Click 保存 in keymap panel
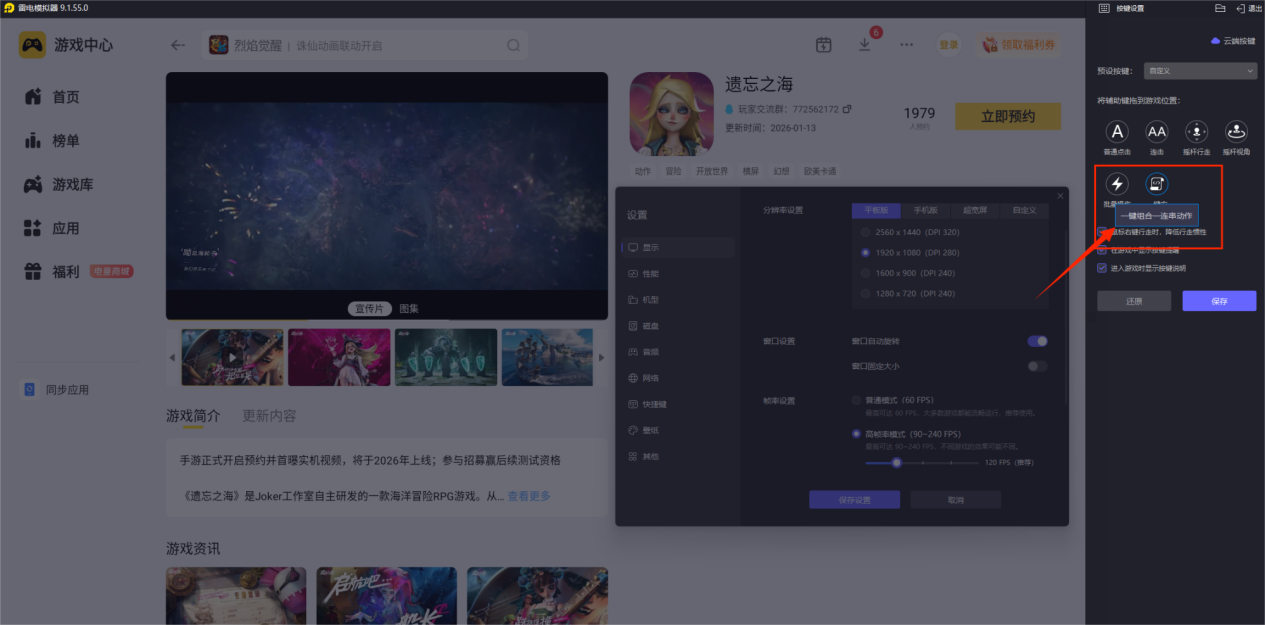 [1219, 301]
